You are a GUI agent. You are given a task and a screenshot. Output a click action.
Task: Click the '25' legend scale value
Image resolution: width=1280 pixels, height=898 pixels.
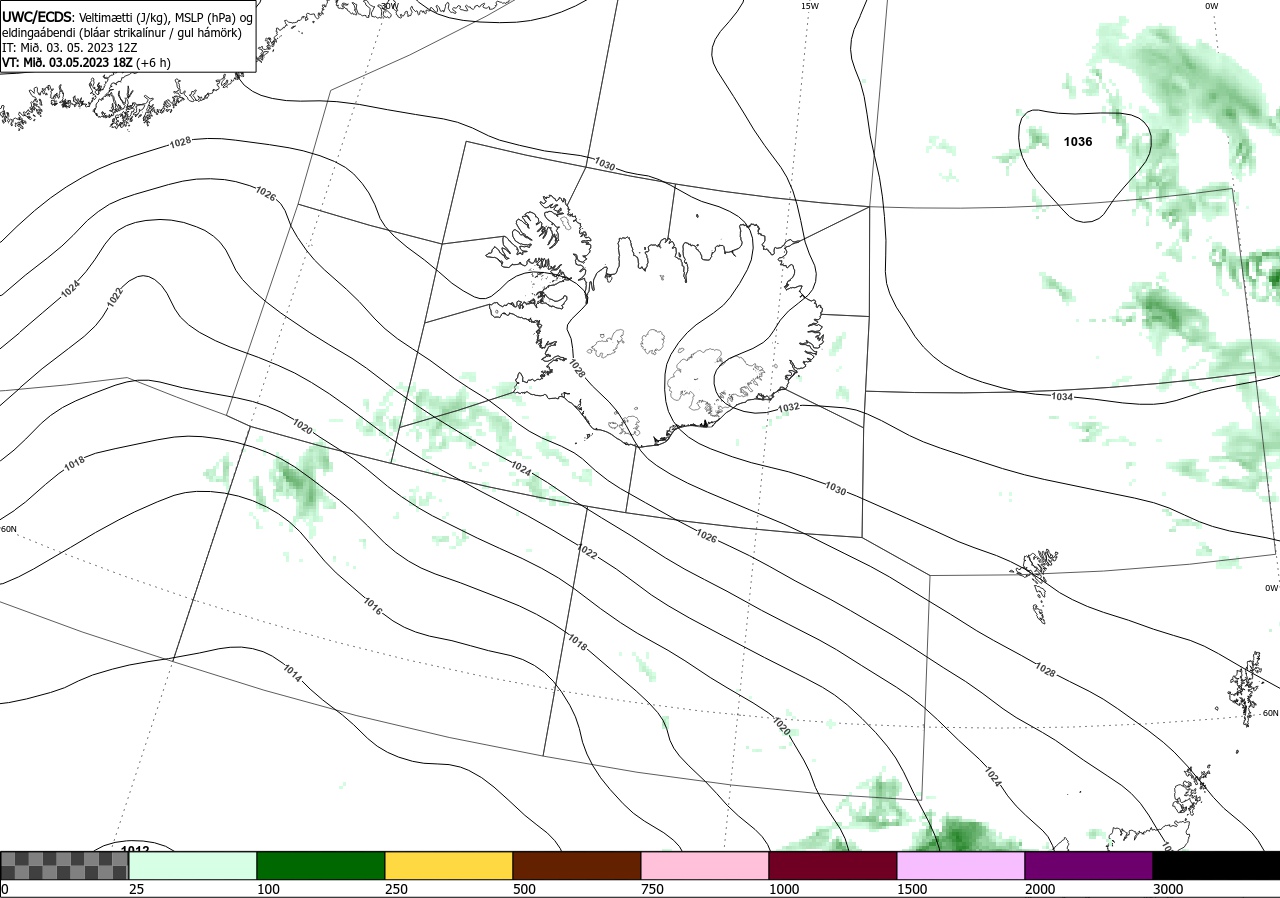coord(136,889)
